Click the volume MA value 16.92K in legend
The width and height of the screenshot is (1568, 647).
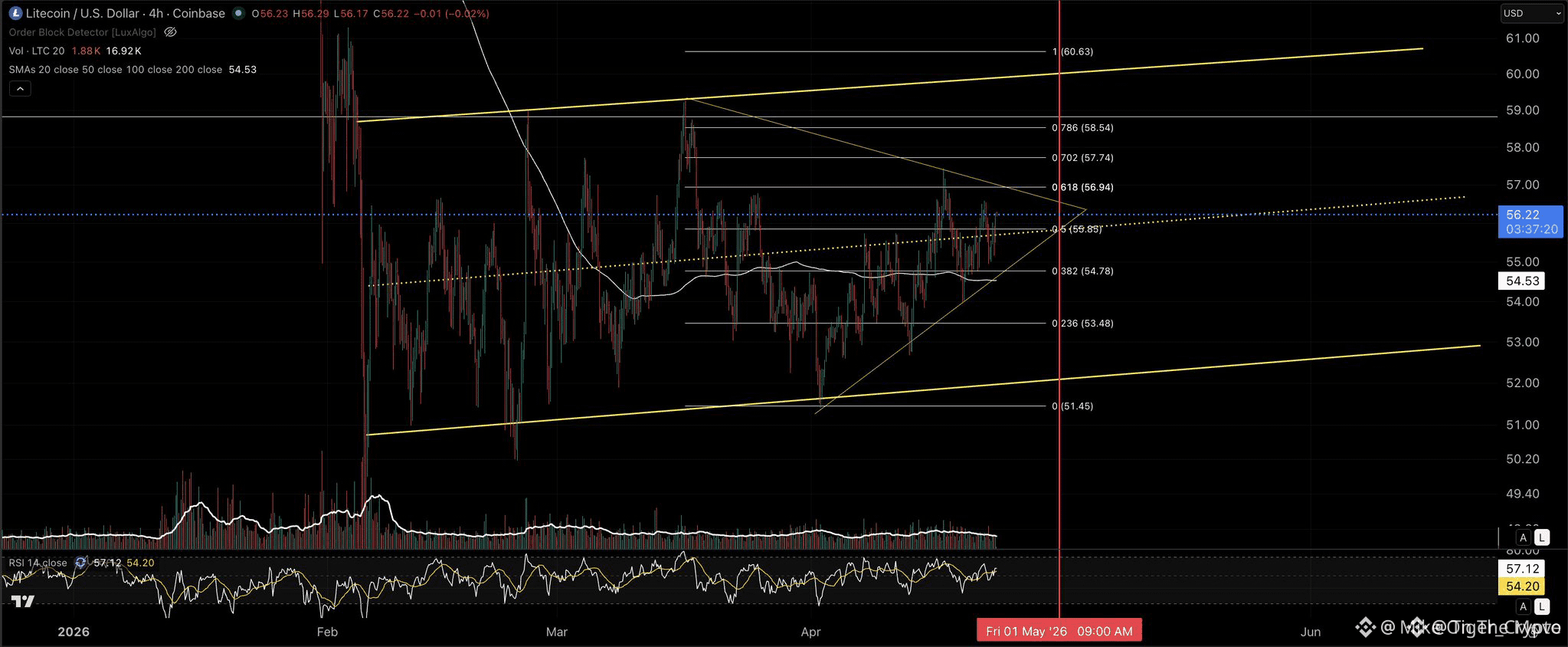tap(123, 51)
